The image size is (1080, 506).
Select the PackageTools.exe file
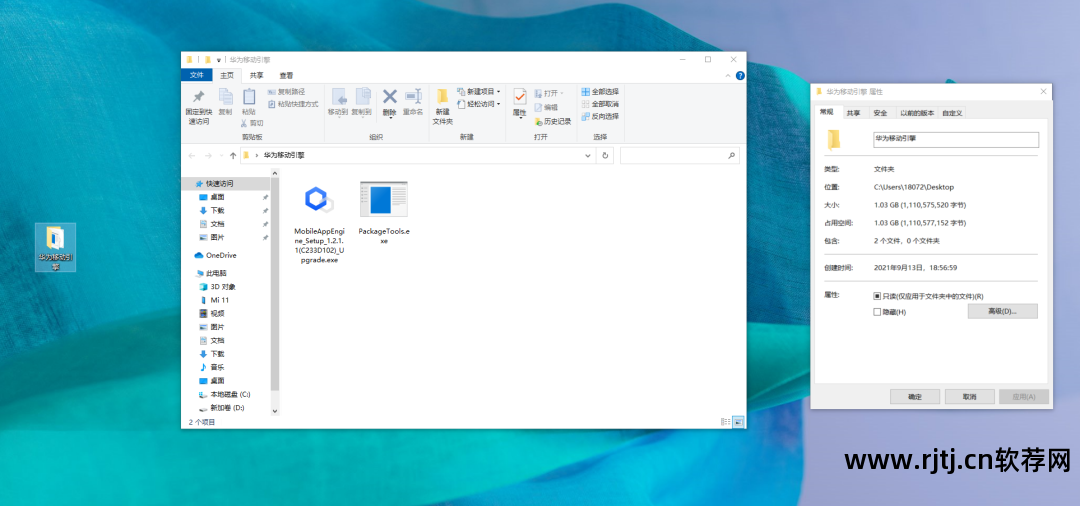[x=384, y=213]
